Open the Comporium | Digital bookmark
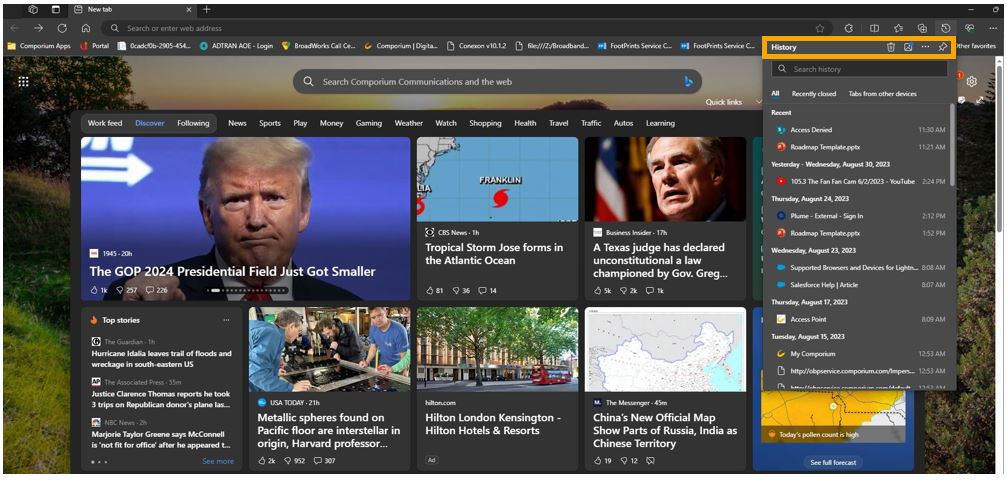 pos(401,46)
